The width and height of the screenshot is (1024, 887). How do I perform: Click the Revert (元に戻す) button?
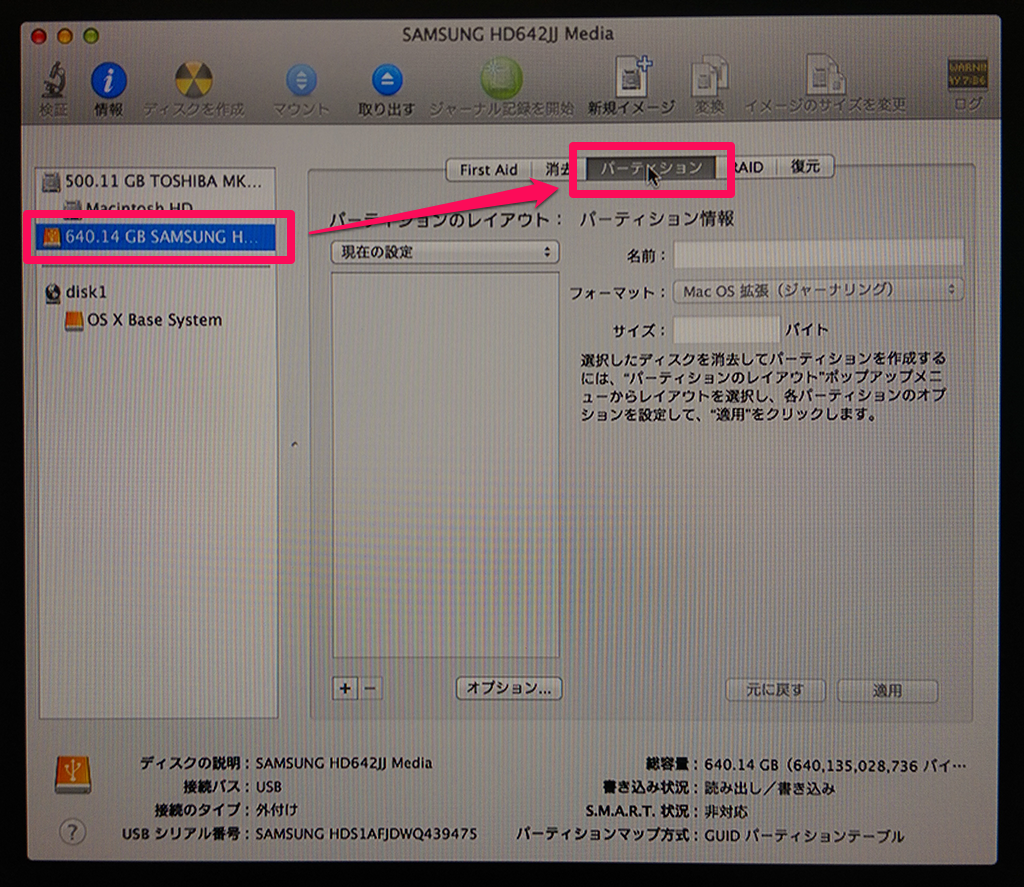(775, 690)
